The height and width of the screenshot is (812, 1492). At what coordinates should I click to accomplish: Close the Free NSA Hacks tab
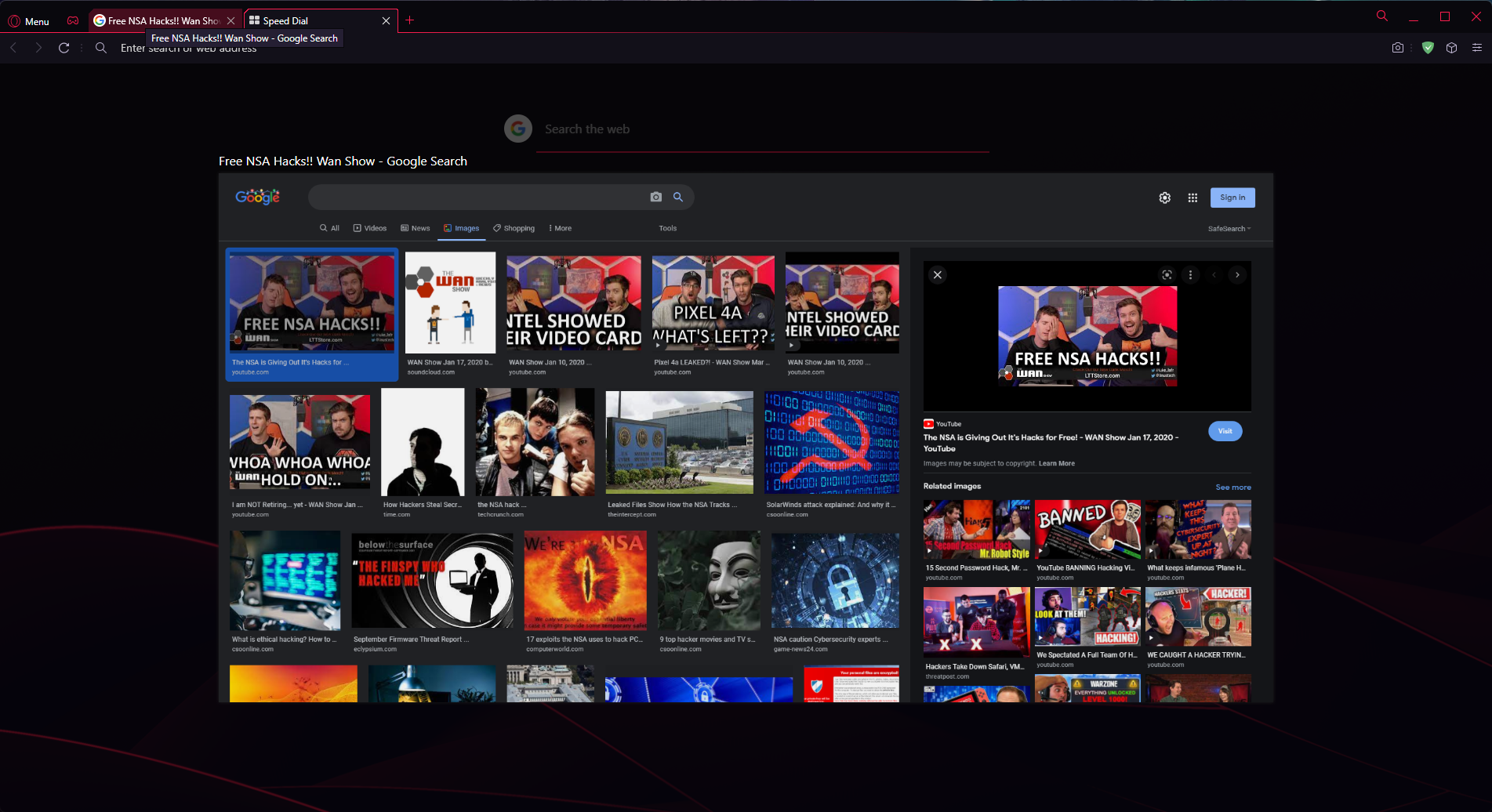point(231,21)
